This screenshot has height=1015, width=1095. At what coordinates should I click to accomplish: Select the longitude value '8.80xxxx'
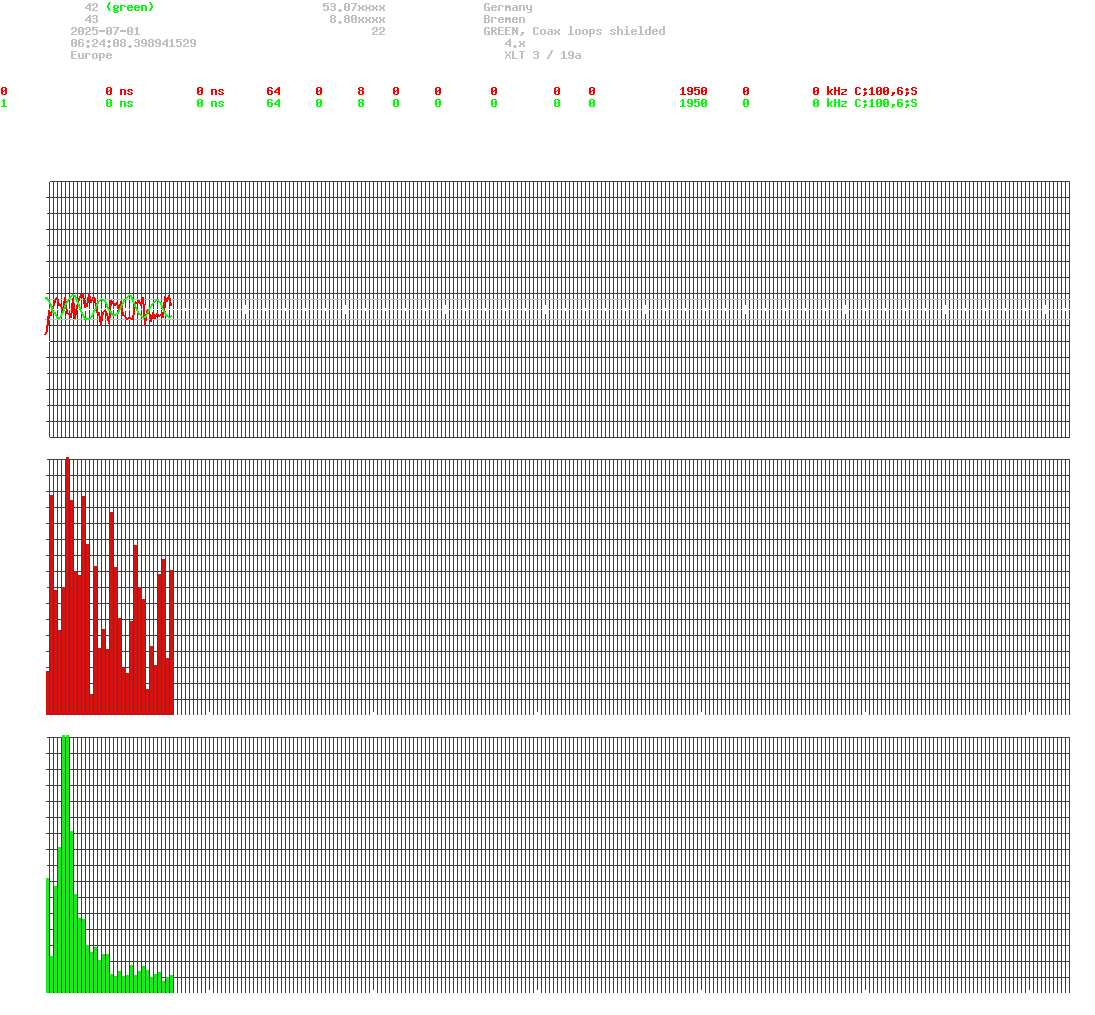358,19
